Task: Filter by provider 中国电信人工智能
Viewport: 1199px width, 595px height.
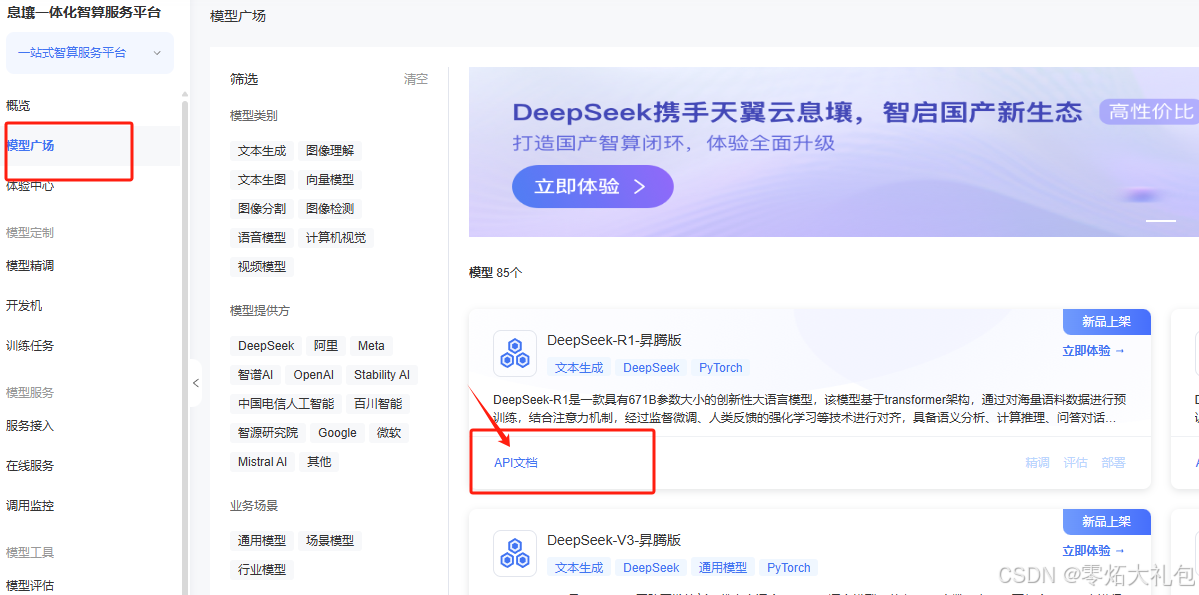Action: (285, 403)
